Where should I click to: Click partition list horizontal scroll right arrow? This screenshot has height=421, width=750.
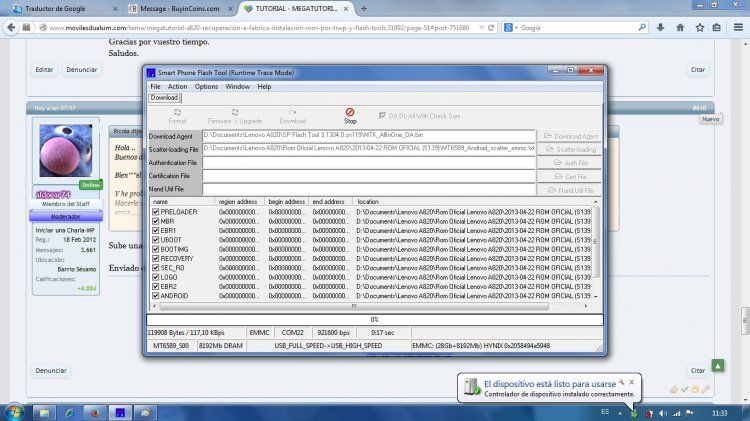586,306
